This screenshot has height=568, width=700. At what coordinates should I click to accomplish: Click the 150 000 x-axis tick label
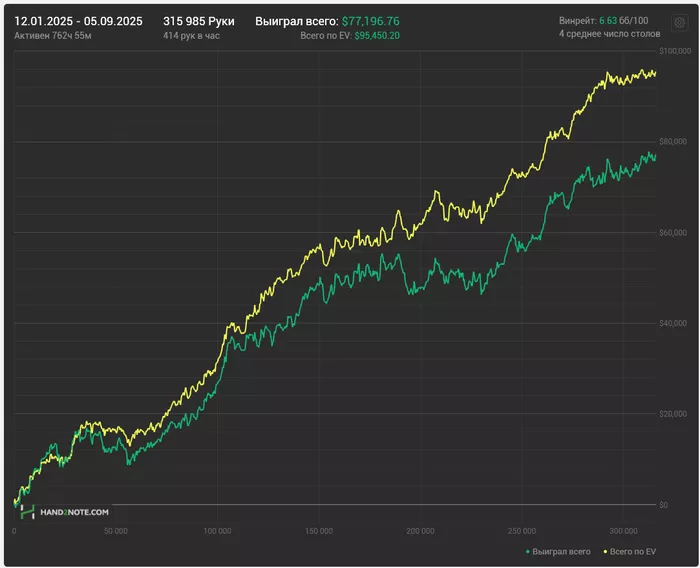(319, 530)
